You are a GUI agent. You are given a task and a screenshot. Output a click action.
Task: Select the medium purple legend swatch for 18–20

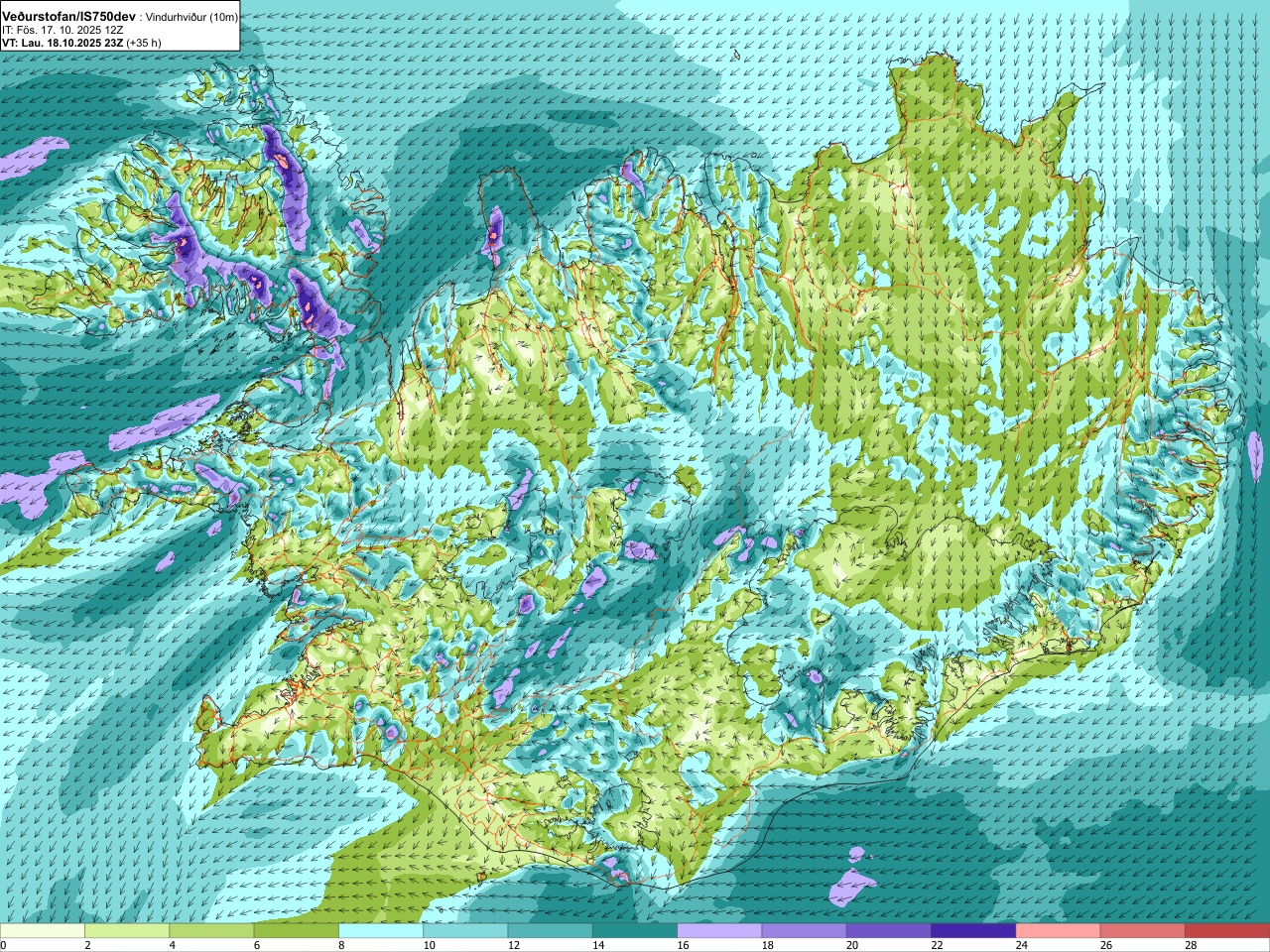(805, 931)
